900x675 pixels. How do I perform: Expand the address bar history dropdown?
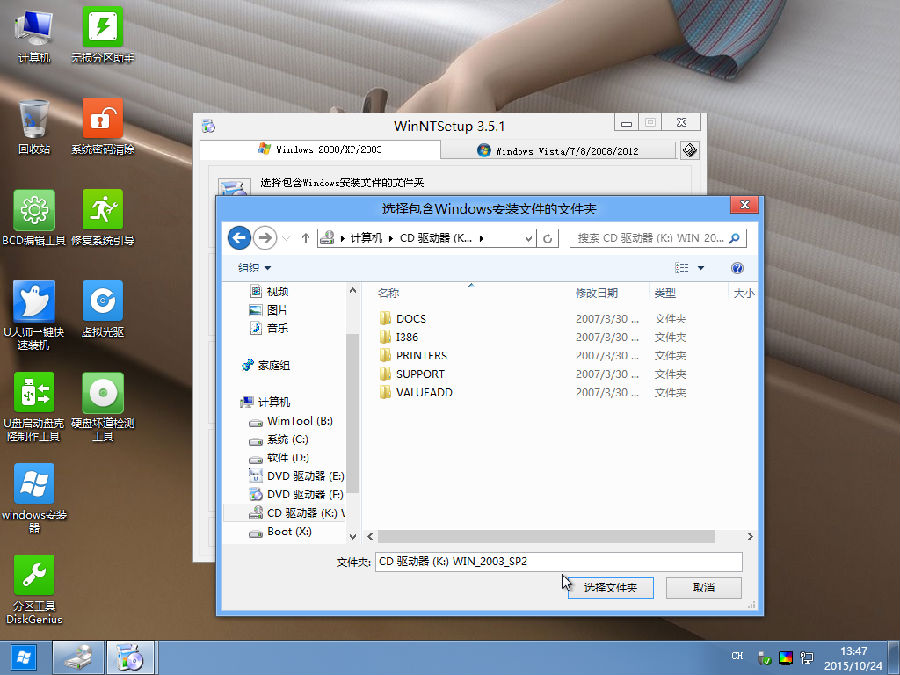pyautogui.click(x=529, y=238)
